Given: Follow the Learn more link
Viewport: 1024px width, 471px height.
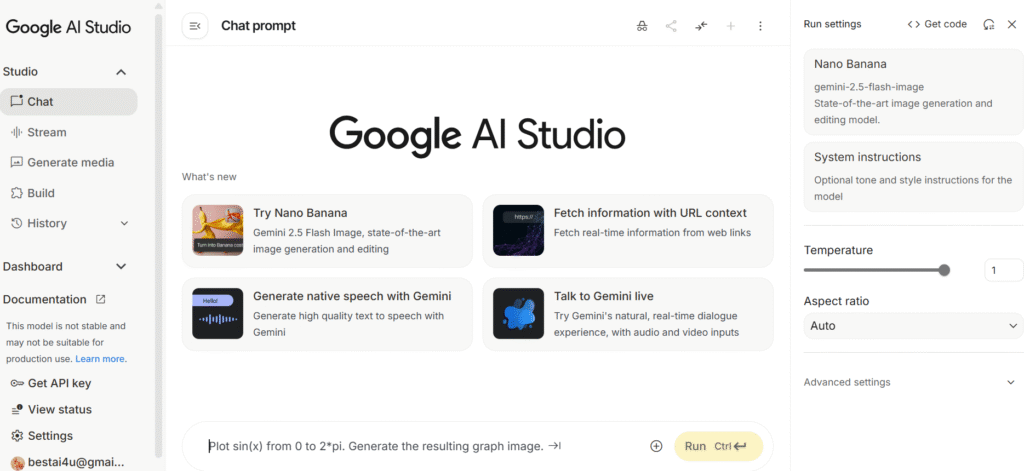Looking at the screenshot, I should (x=100, y=359).
